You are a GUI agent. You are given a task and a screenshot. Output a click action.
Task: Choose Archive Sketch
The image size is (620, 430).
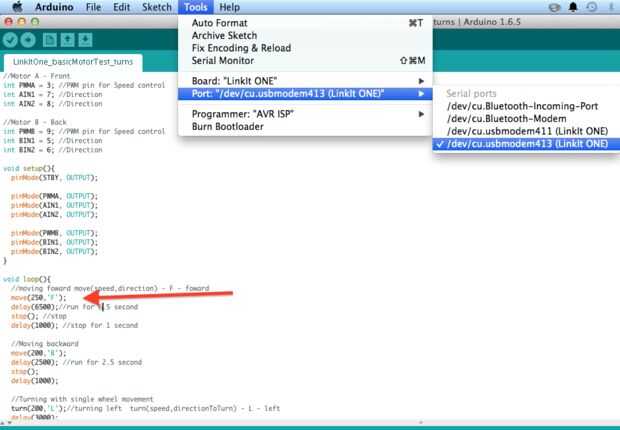coord(305,36)
